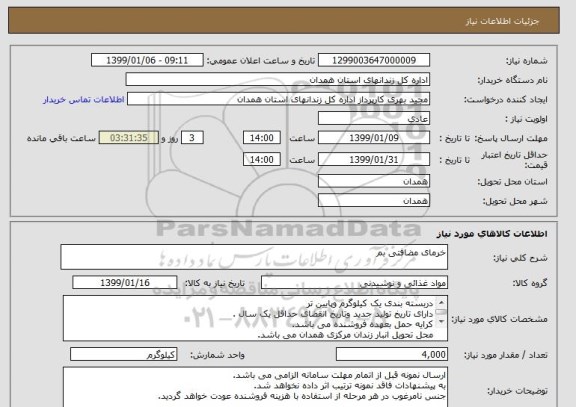This screenshot has height=407, width=576.
Task: Click the section heading اطلاعات کالاهای مورد نیاز
Action: click(x=492, y=234)
